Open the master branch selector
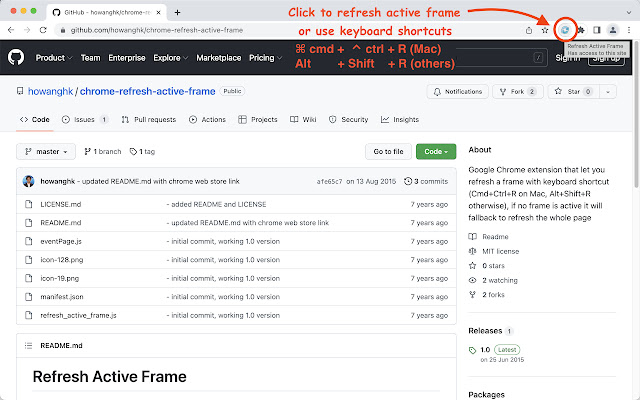This screenshot has width=640, height=400. (46, 151)
